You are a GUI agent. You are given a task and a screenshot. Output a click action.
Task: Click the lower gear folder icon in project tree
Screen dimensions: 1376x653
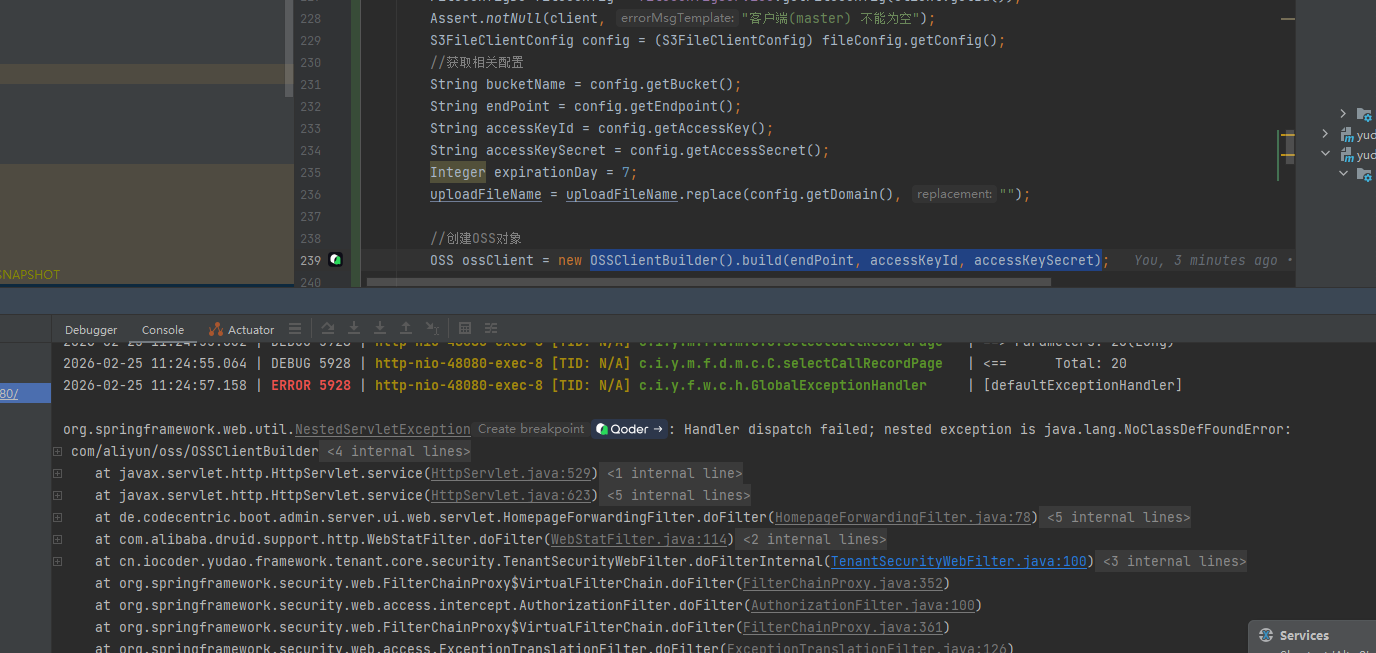1364,174
